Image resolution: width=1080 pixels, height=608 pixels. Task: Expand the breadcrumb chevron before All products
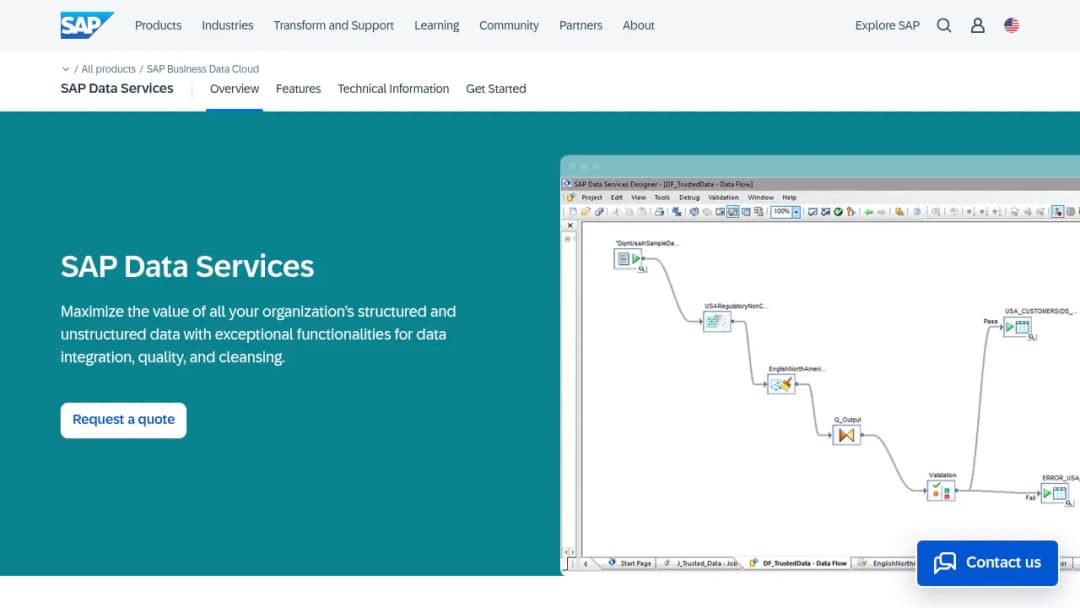click(65, 69)
